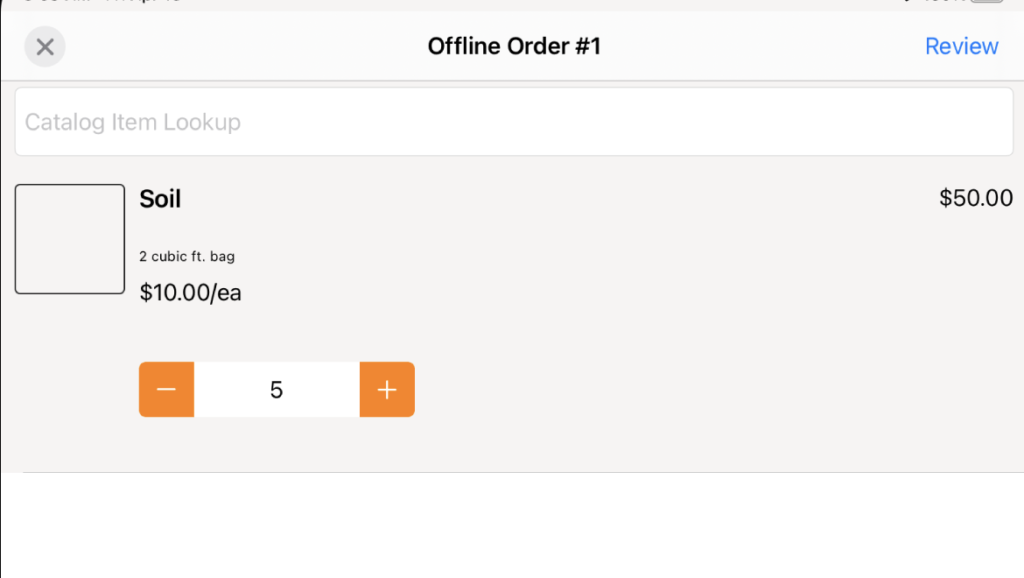
Task: Open the Soil product image placeholder
Action: point(70,239)
